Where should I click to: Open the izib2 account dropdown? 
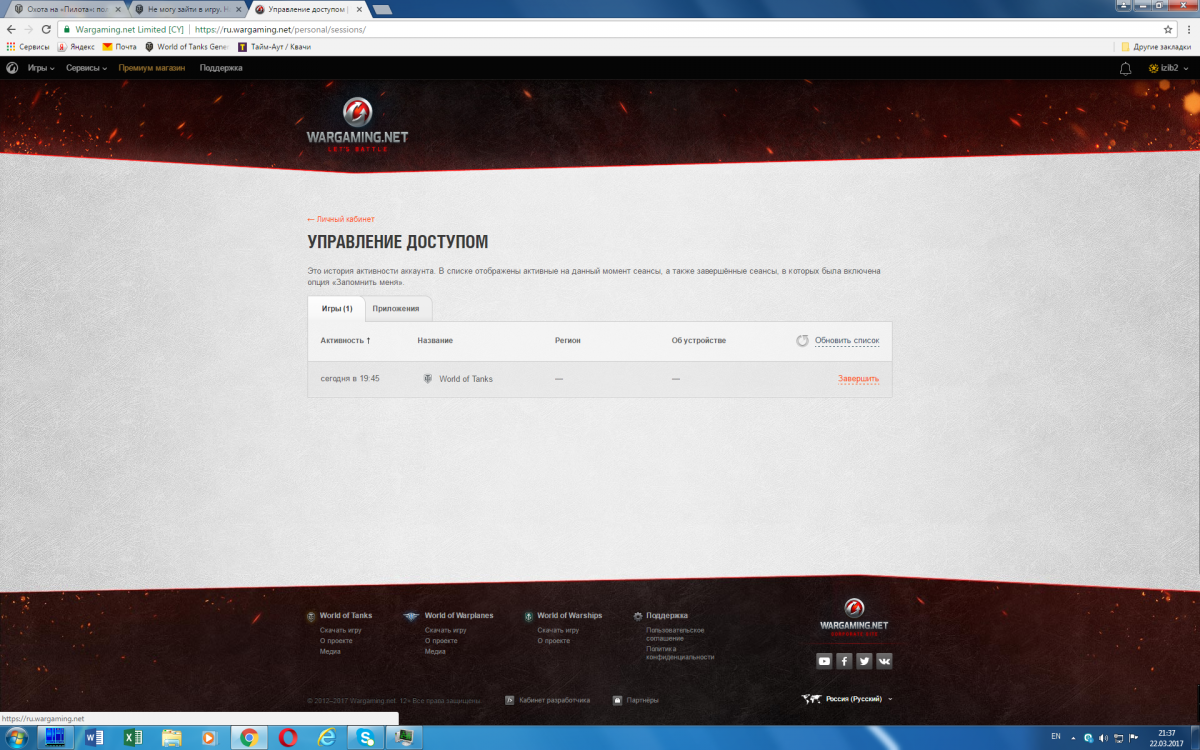(x=1169, y=68)
